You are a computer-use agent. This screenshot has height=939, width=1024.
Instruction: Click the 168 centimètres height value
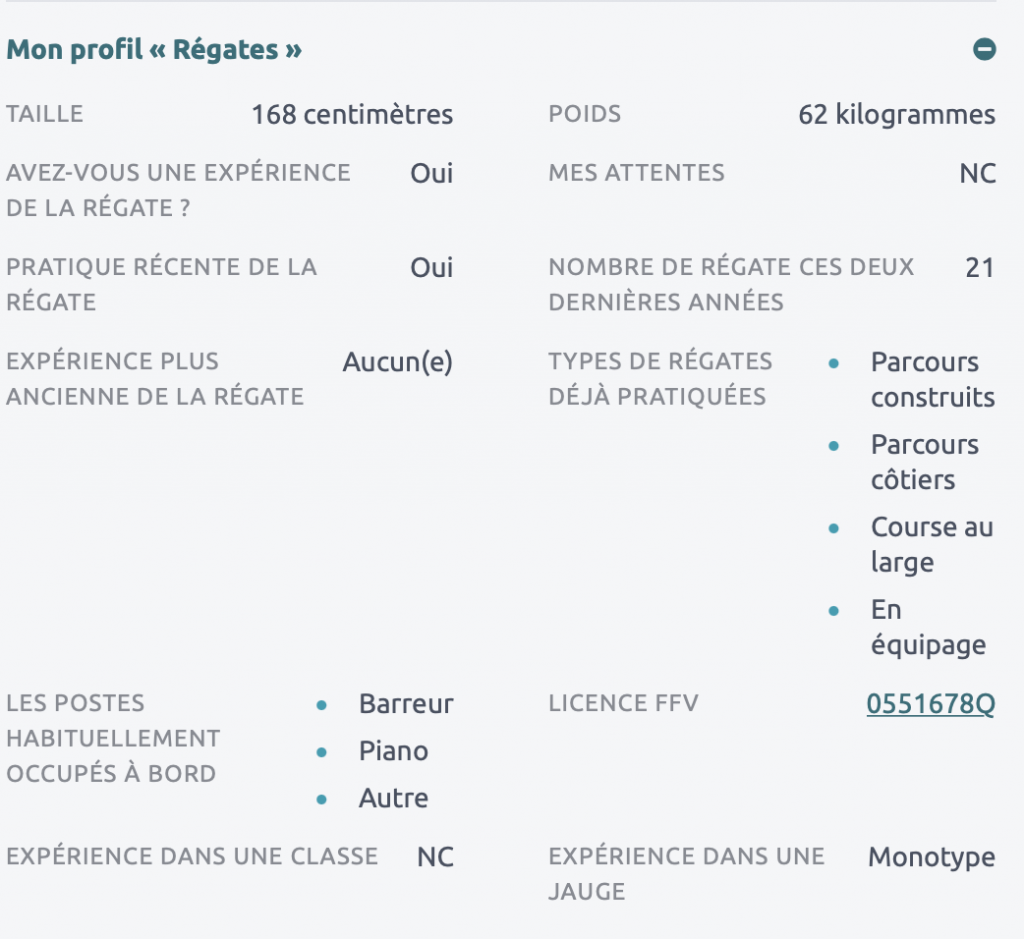352,115
